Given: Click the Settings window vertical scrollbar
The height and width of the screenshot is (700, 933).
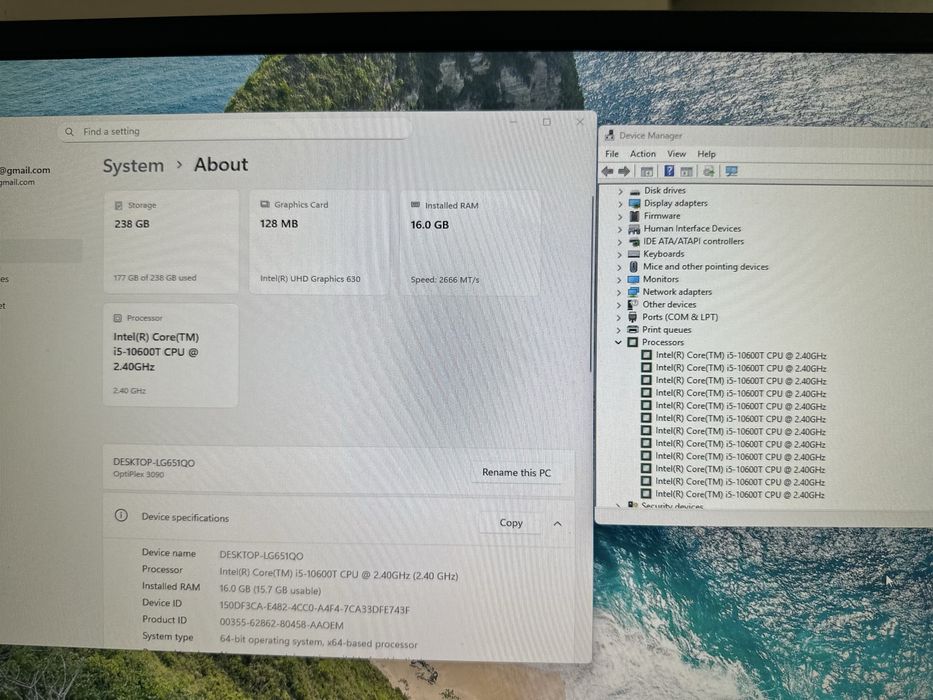Looking at the screenshot, I should pos(591,285).
